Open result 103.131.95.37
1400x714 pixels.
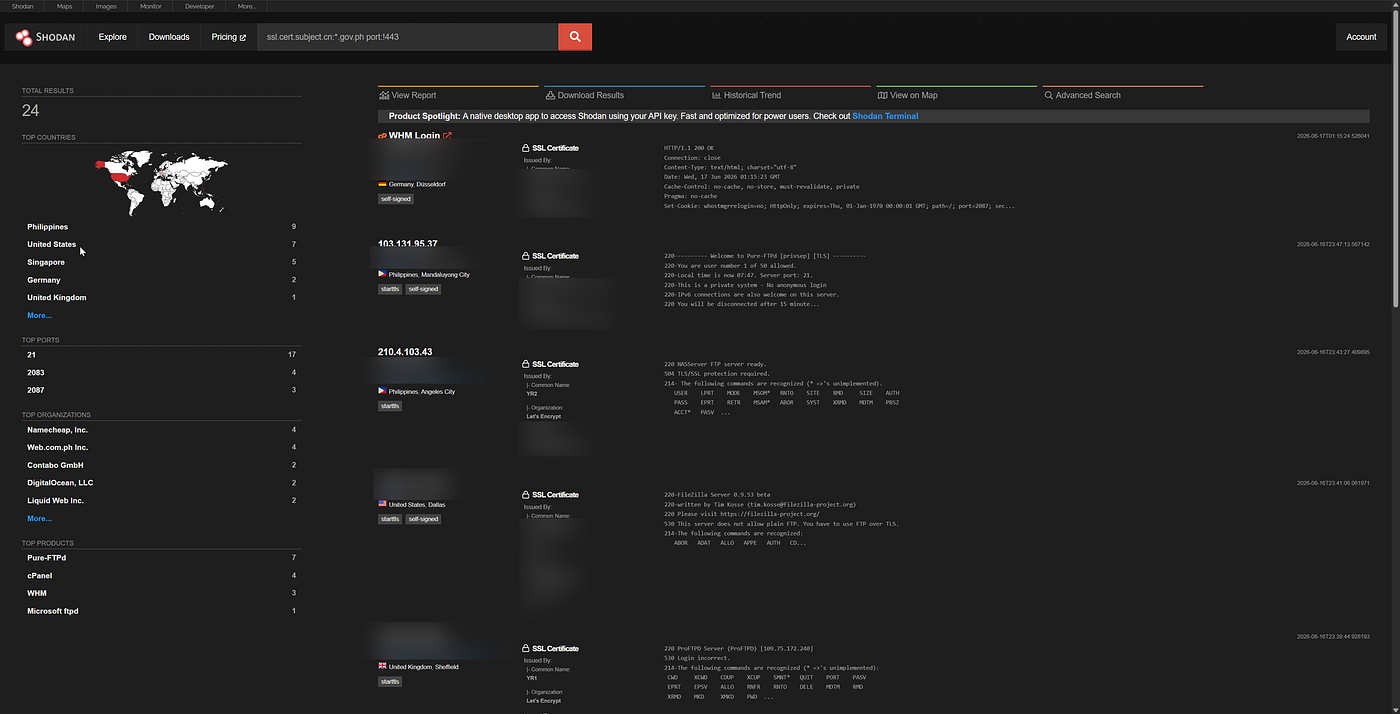[407, 244]
